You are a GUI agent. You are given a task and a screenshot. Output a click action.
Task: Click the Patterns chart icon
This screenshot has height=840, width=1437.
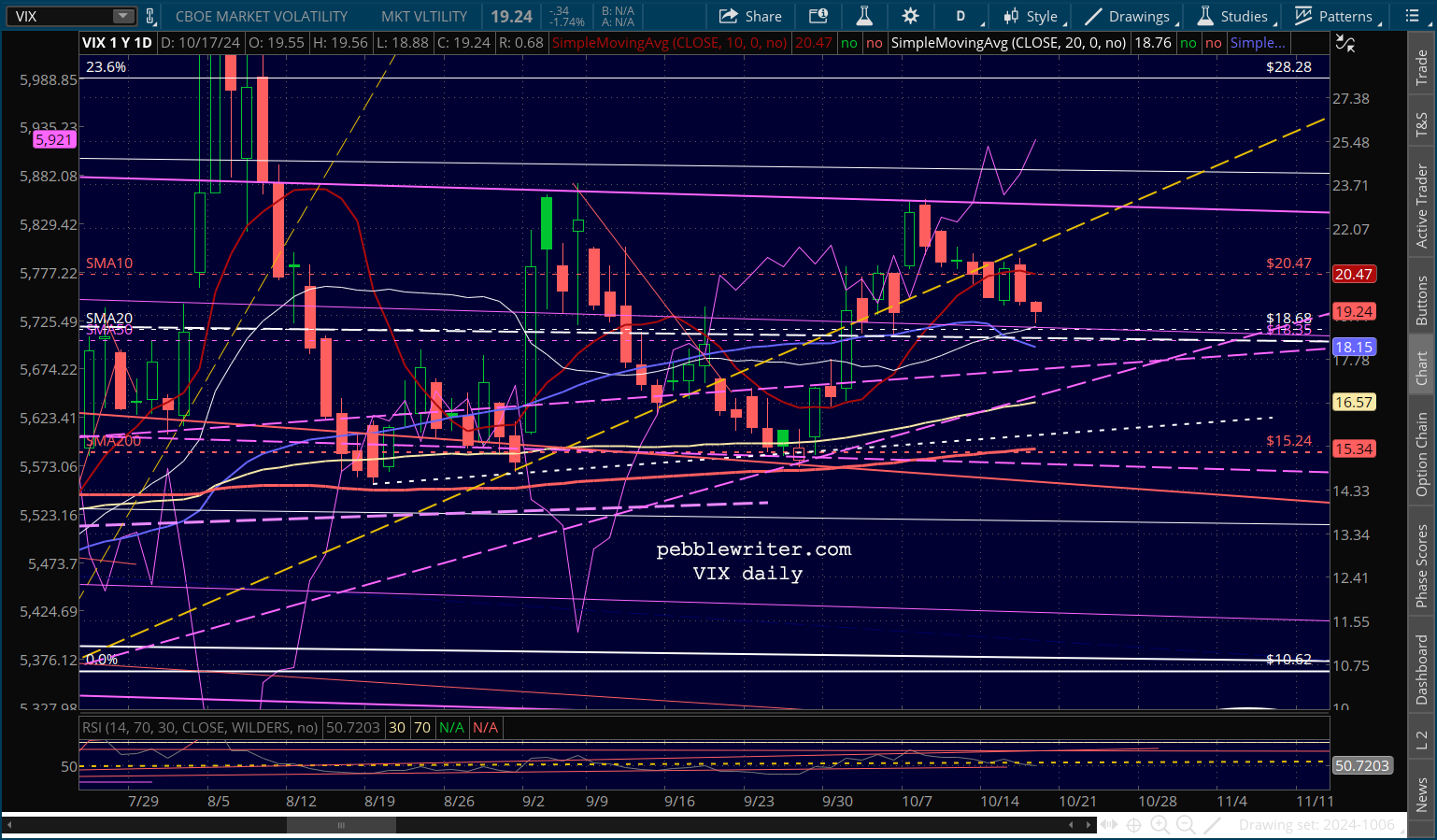click(1303, 16)
